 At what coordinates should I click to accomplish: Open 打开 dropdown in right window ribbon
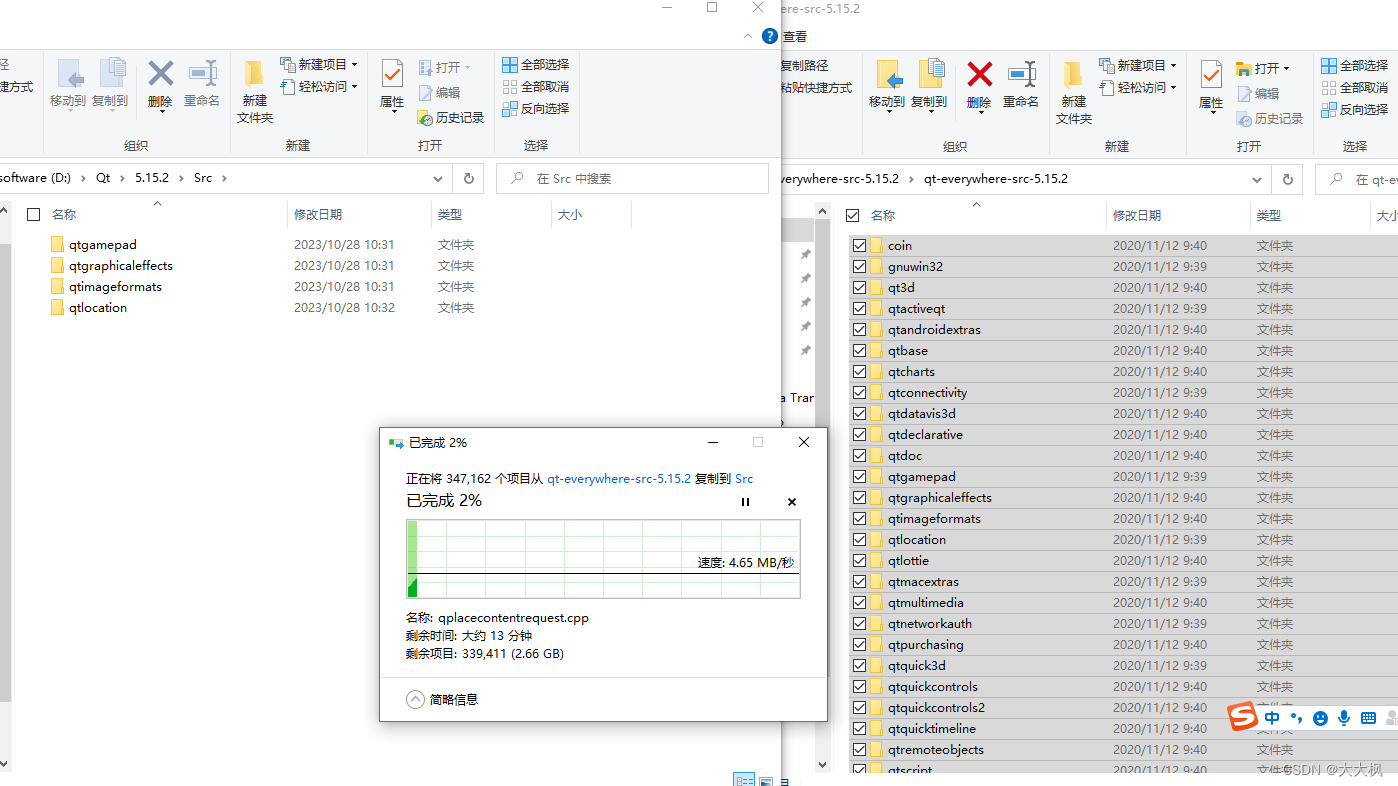click(1263, 68)
